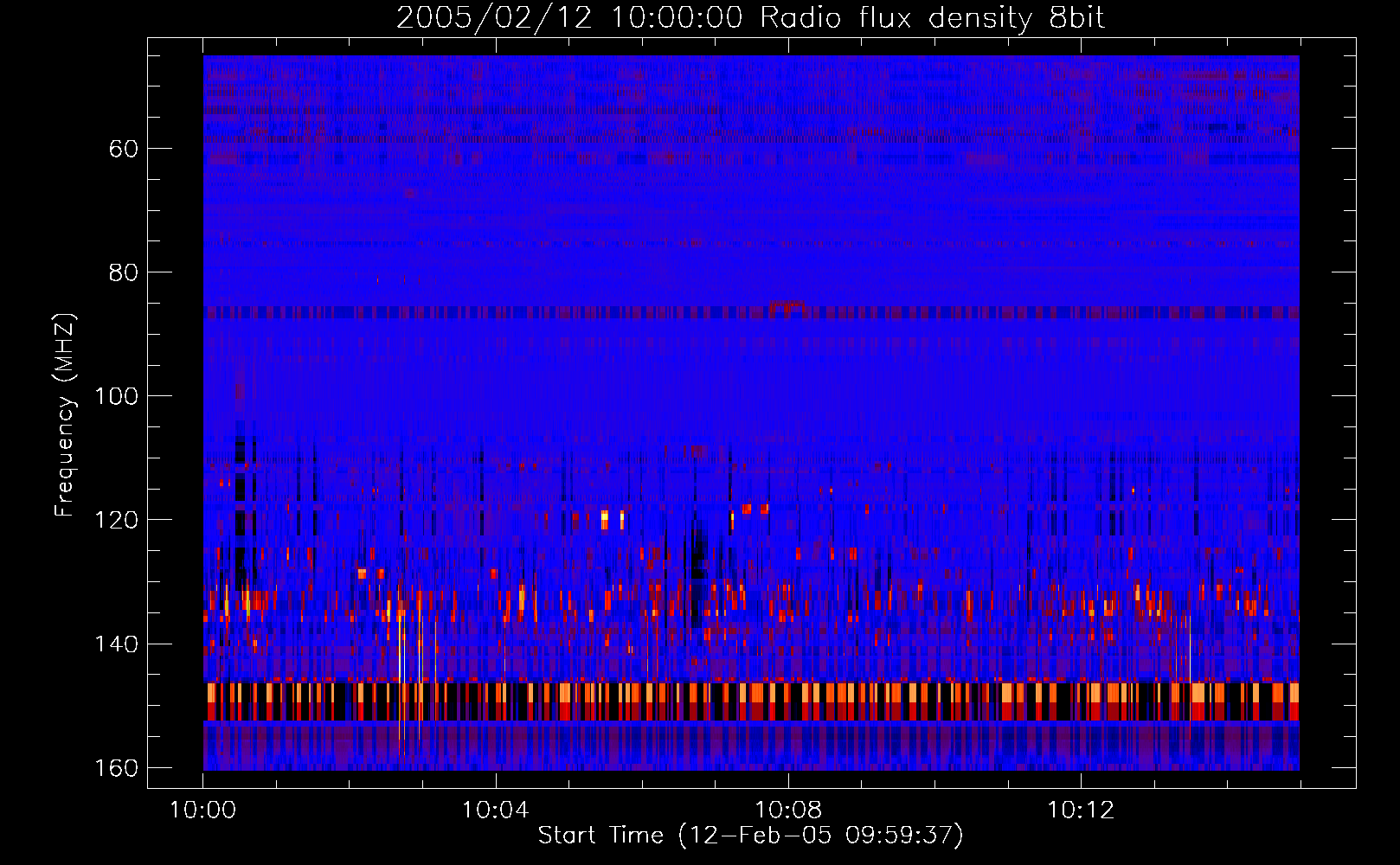Click the plot title '2005/02/12 10:00:00 Radio flux density 8bit'
The image size is (1400, 865).
pyautogui.click(x=750, y=18)
